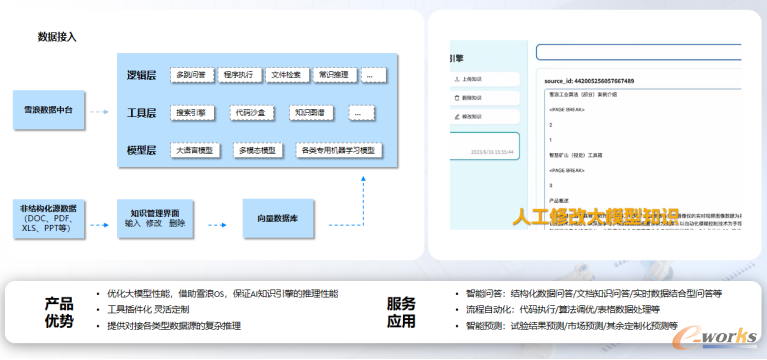Click the 优化大模型性能 bullet line
This screenshot has height=360, width=767.
coord(223,294)
